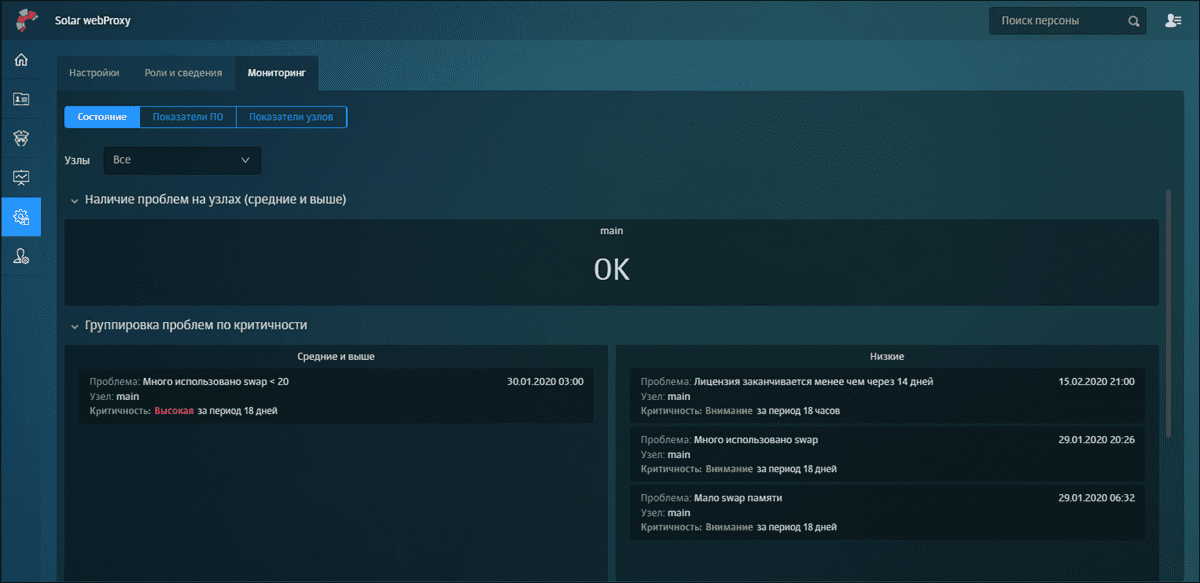Viewport: 1200px width, 583px height.
Task: Select the Состояние view button
Action: pos(102,117)
